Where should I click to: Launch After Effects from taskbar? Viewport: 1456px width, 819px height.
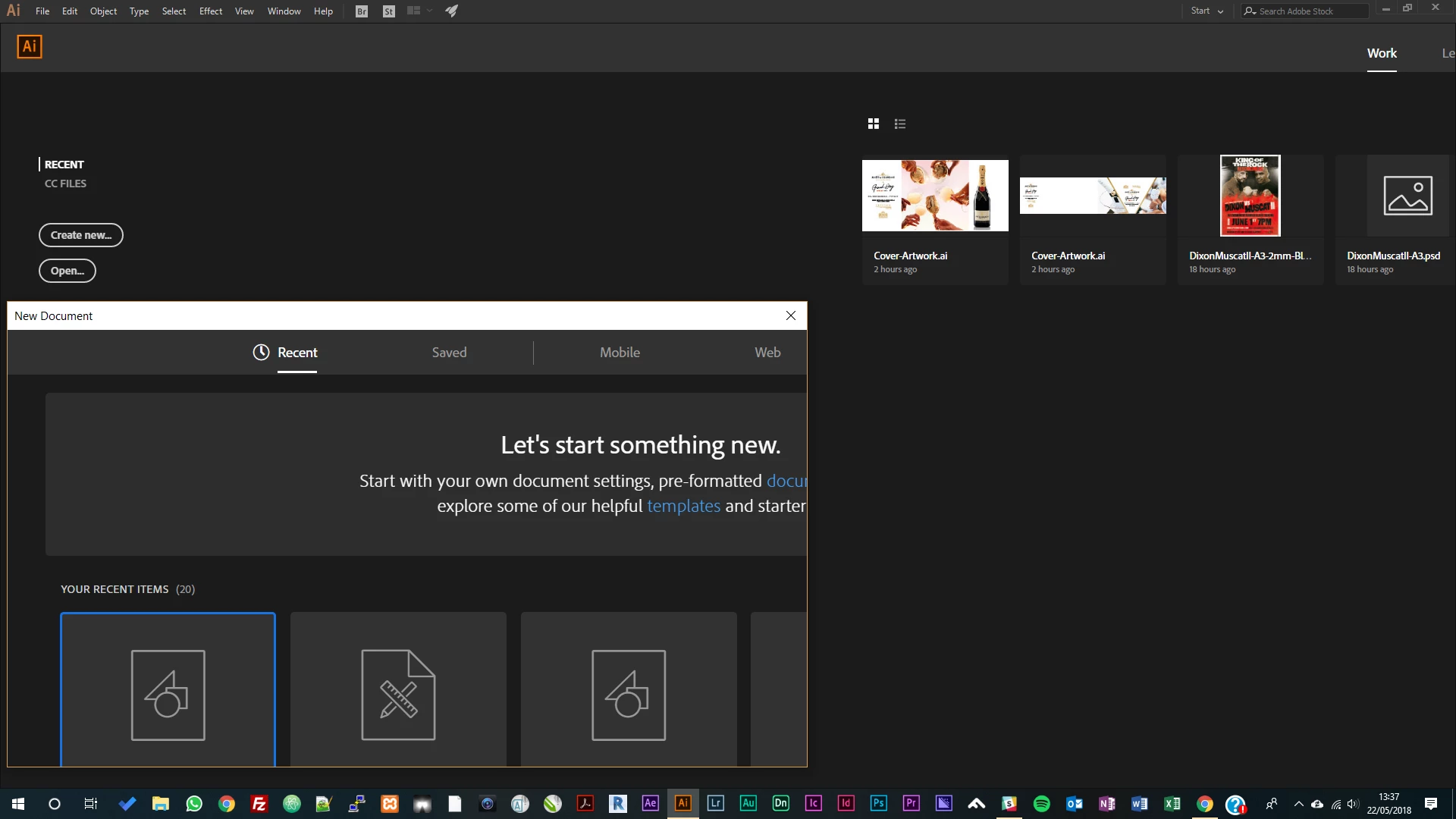pyautogui.click(x=651, y=803)
